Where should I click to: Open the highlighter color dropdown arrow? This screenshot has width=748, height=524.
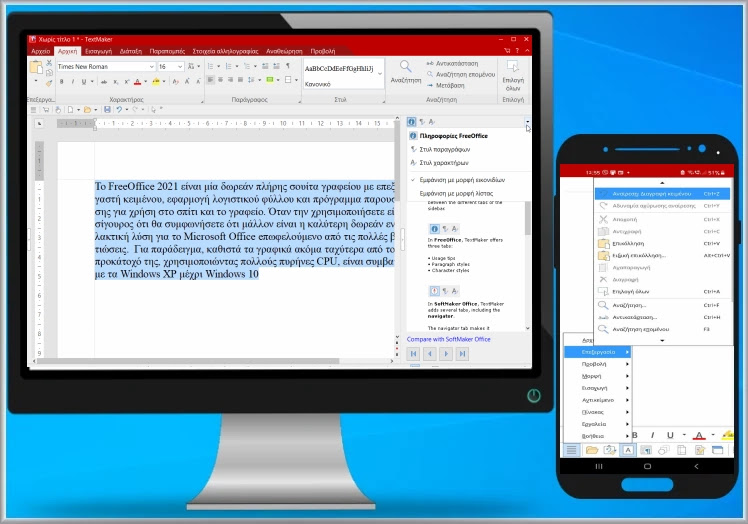click(x=164, y=82)
